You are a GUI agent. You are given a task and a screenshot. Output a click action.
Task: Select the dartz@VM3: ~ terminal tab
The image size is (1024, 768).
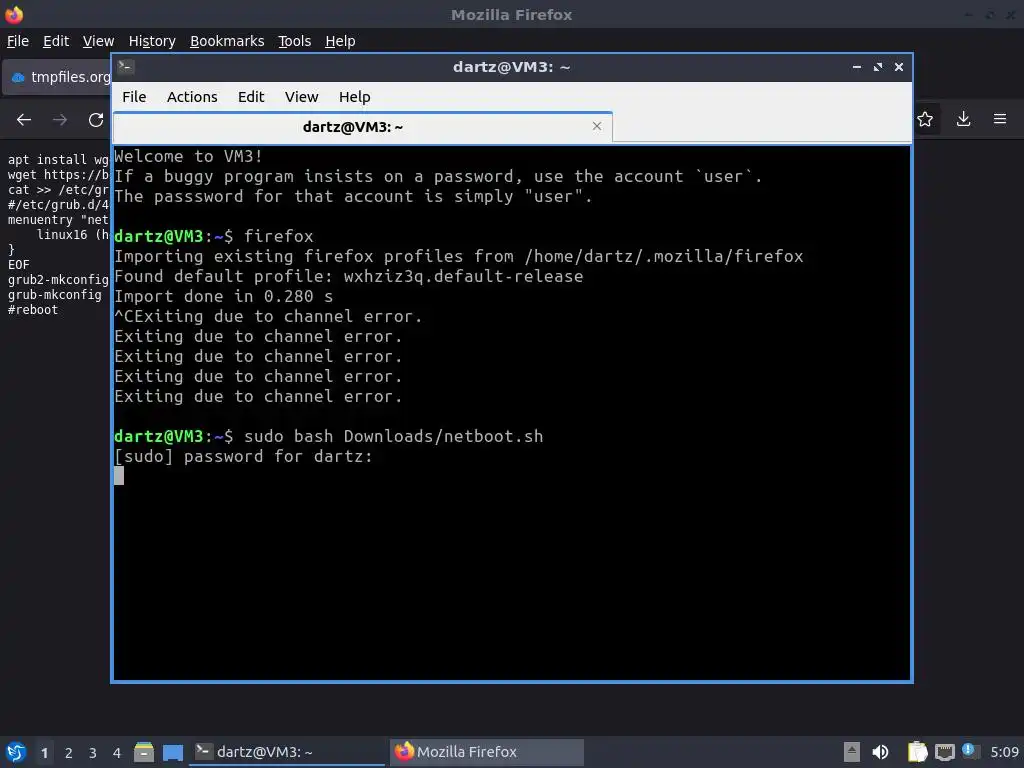pyautogui.click(x=362, y=127)
